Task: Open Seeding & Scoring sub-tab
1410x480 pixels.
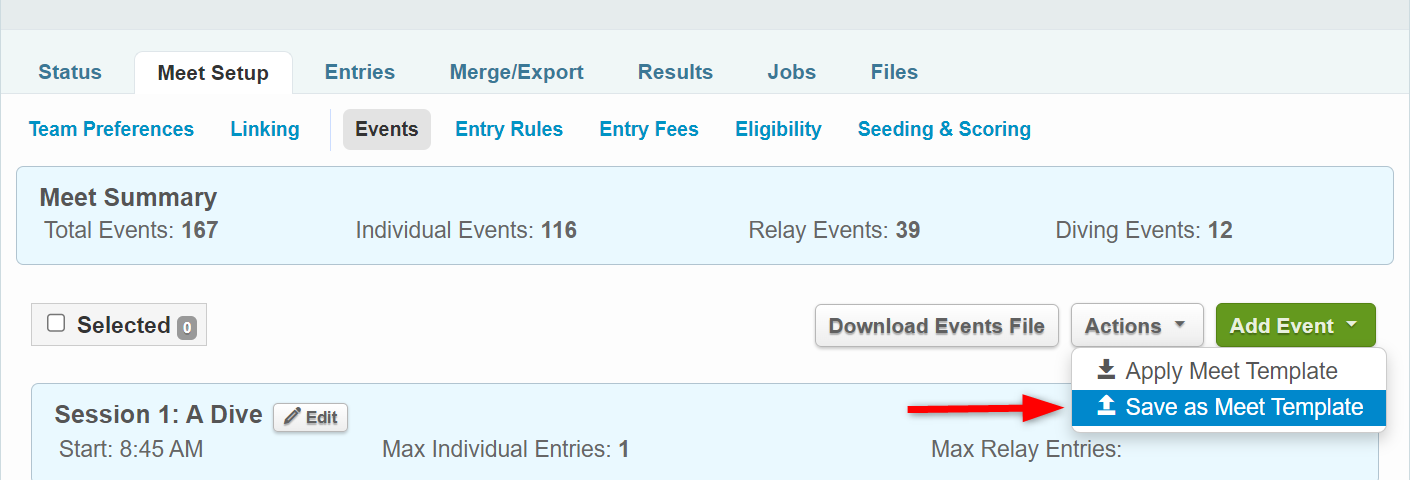Action: click(944, 129)
